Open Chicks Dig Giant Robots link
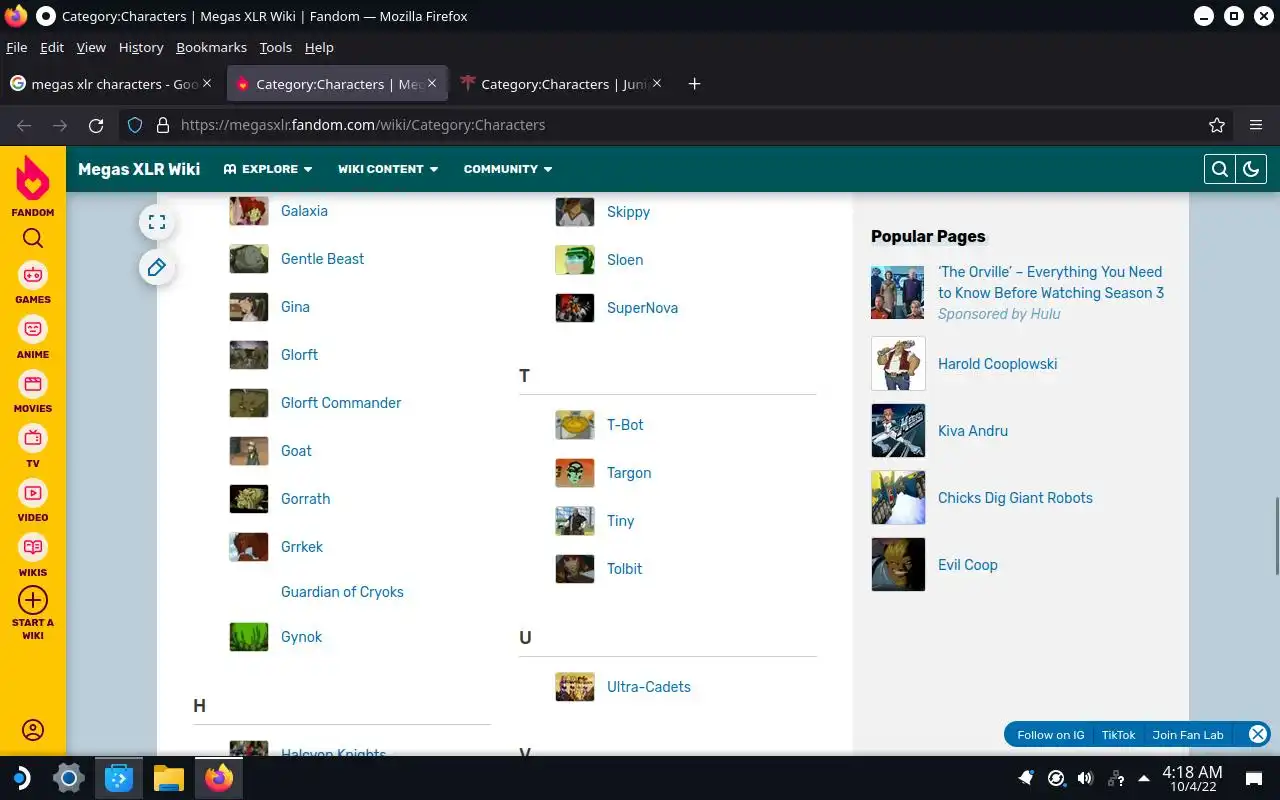Screen dimensions: 1280x800 point(1015,498)
